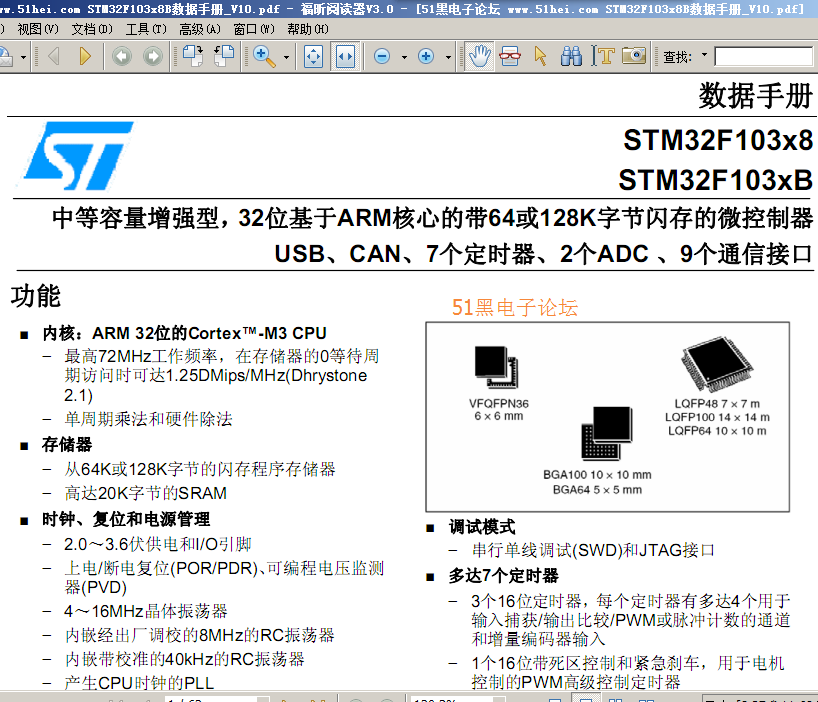Click the blue ST logo

tap(78, 156)
